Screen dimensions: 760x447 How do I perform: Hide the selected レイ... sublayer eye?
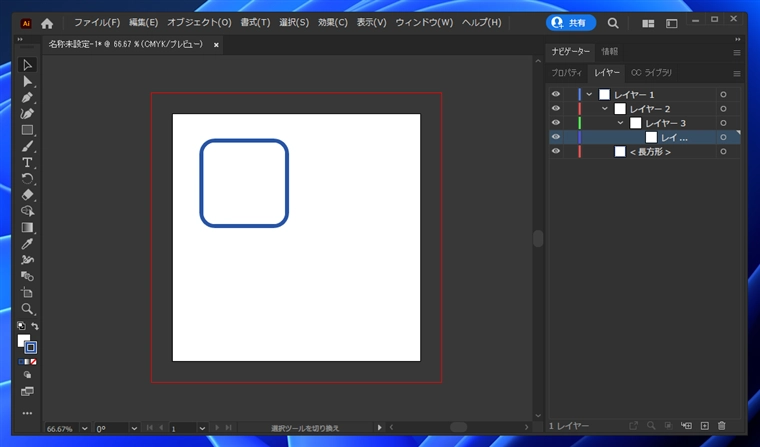tap(556, 137)
